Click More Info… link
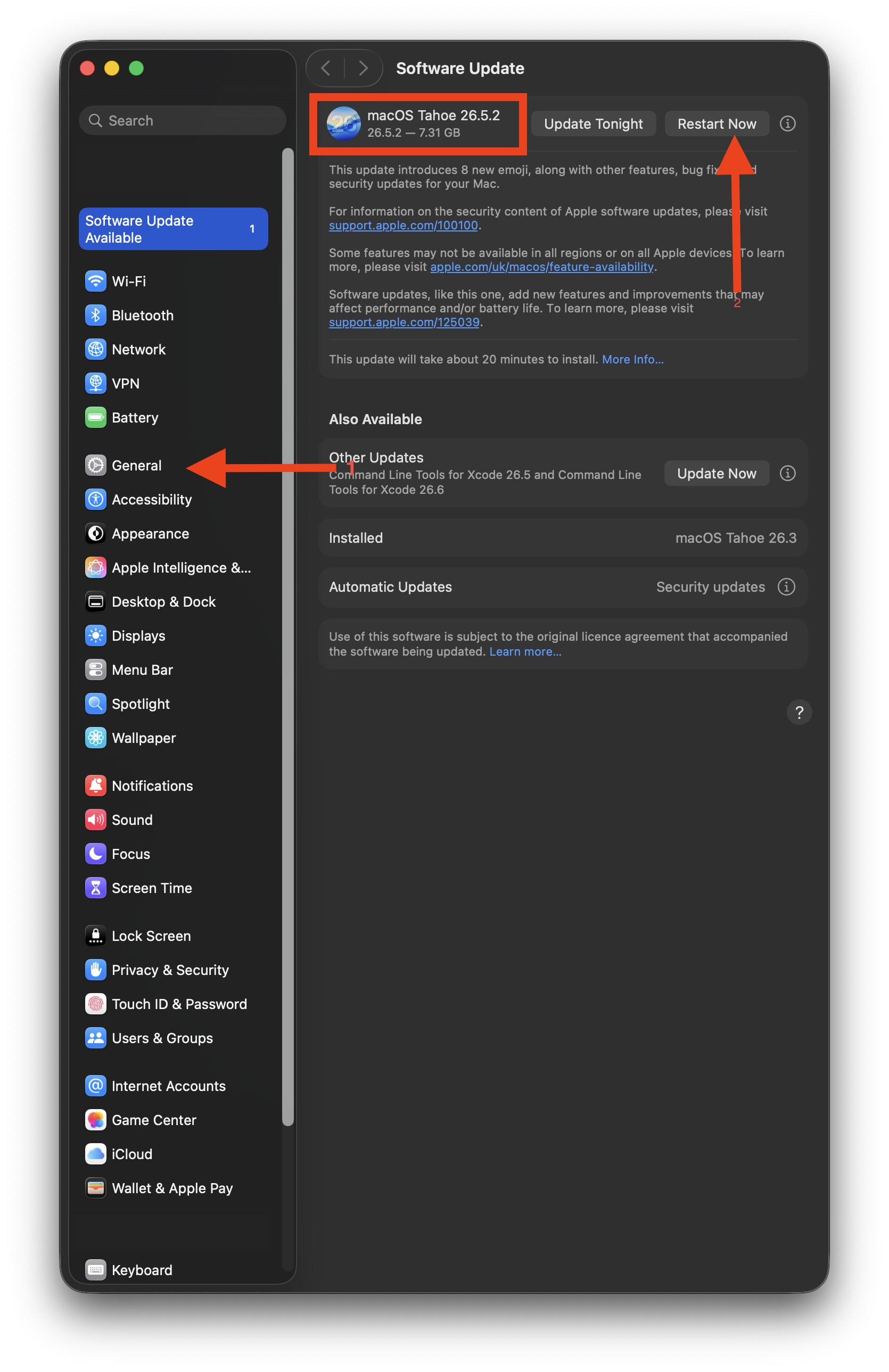The image size is (889, 1372). click(632, 359)
